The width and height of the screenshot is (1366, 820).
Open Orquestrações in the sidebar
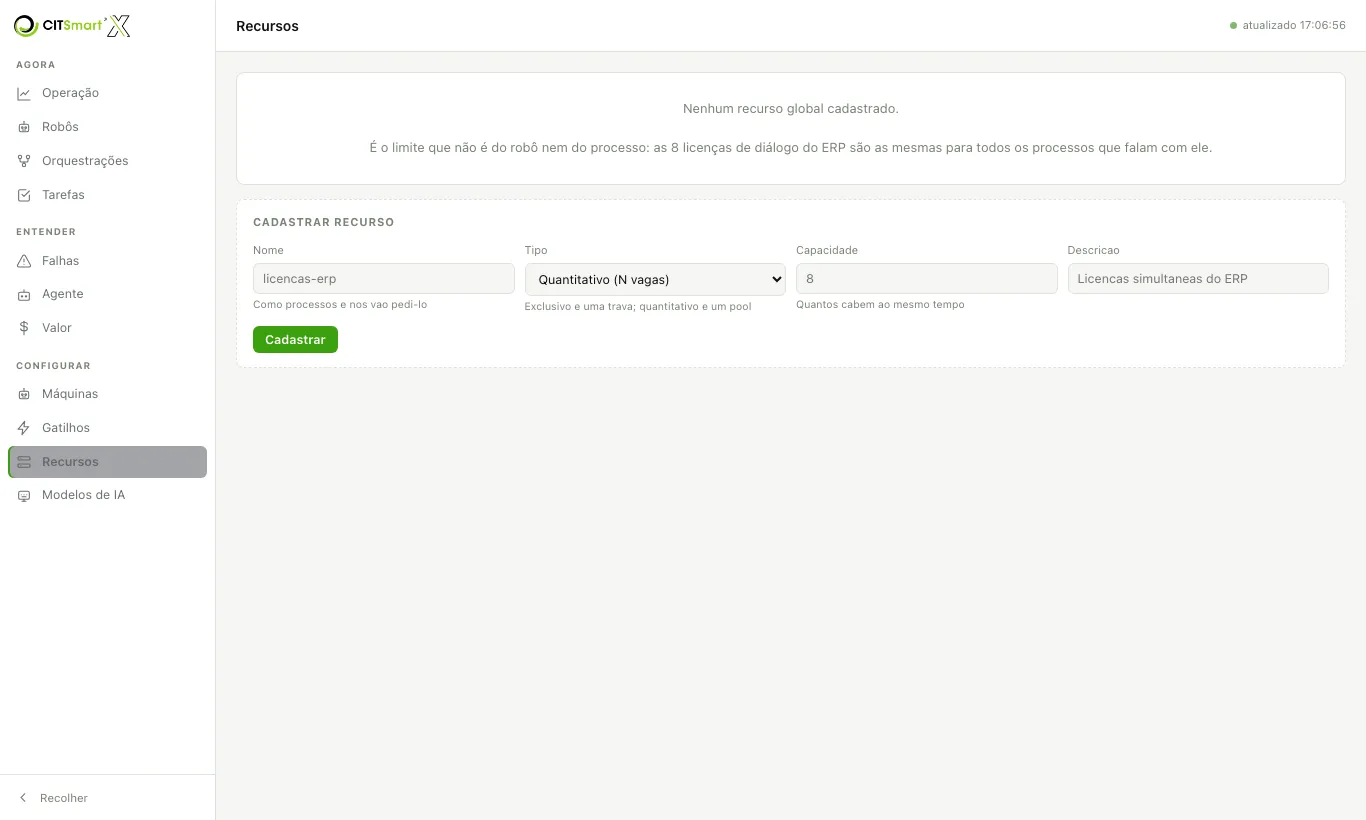click(107, 161)
